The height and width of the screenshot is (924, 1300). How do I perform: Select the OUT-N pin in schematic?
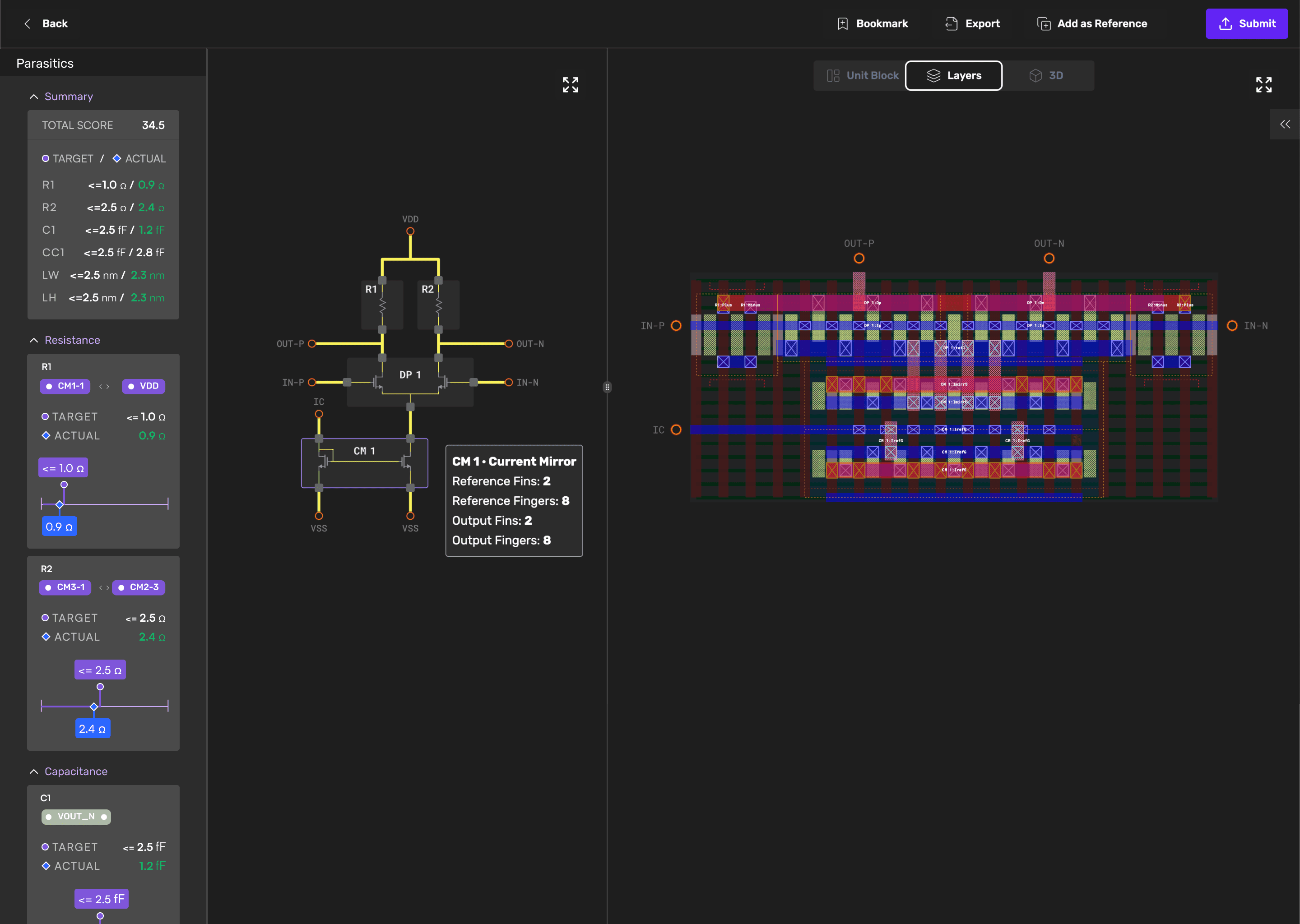point(508,344)
